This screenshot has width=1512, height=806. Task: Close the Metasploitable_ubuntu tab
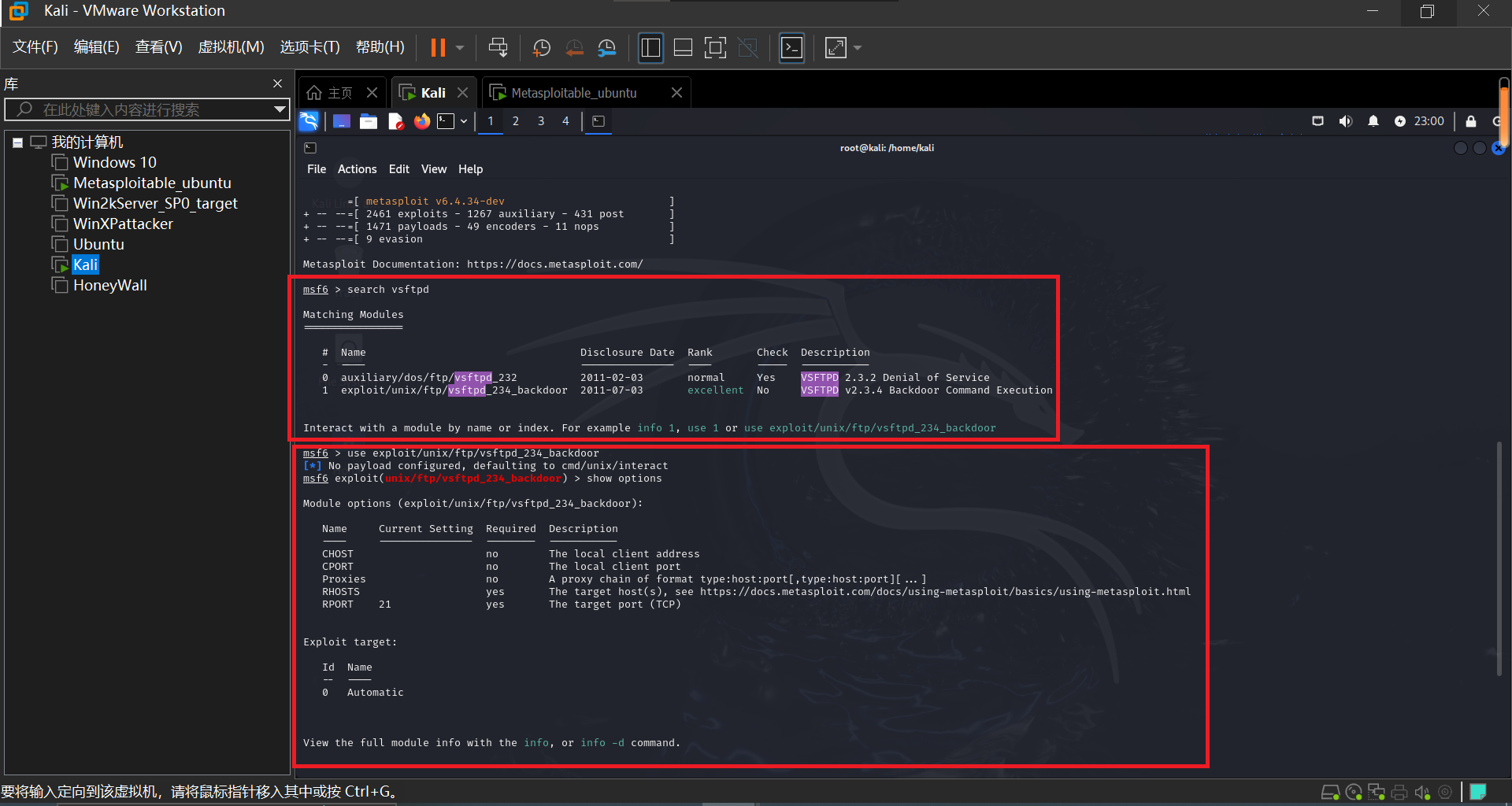[x=676, y=93]
